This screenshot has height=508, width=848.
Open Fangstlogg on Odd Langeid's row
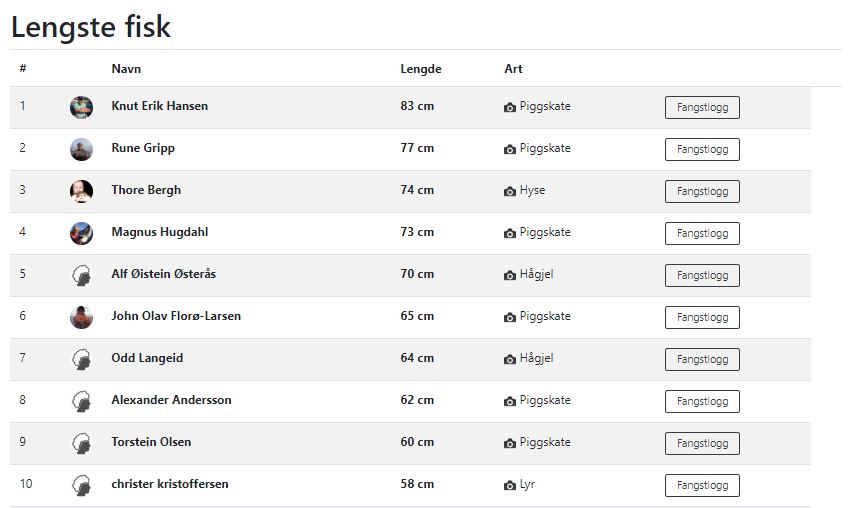702,360
